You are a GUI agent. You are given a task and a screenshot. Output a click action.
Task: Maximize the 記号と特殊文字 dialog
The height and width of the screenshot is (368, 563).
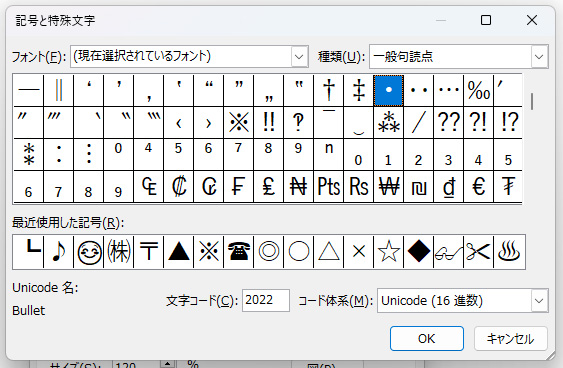486,20
